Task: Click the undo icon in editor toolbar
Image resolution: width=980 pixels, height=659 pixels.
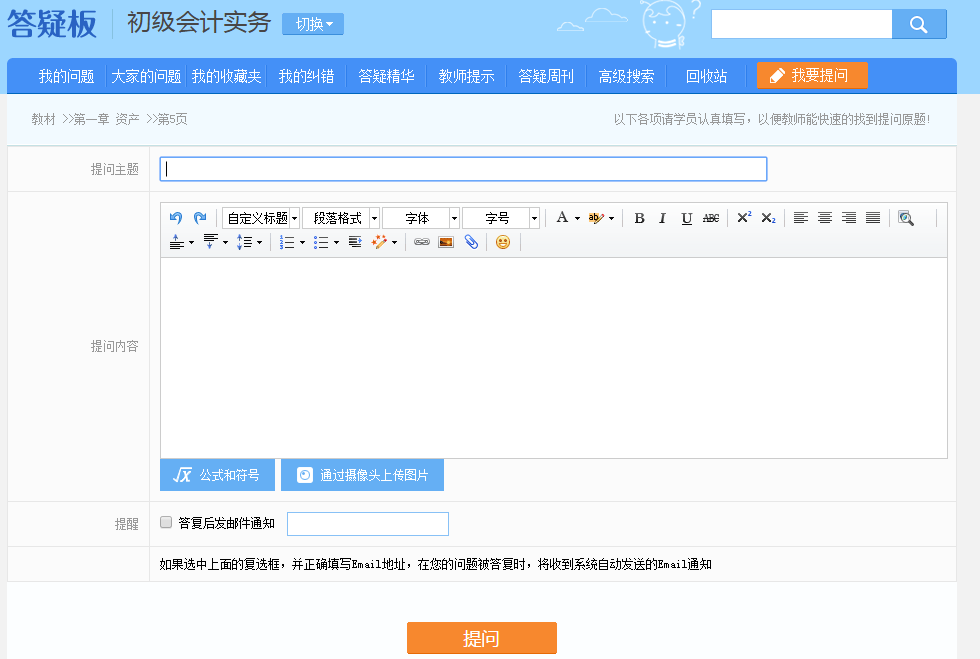Action: click(176, 218)
